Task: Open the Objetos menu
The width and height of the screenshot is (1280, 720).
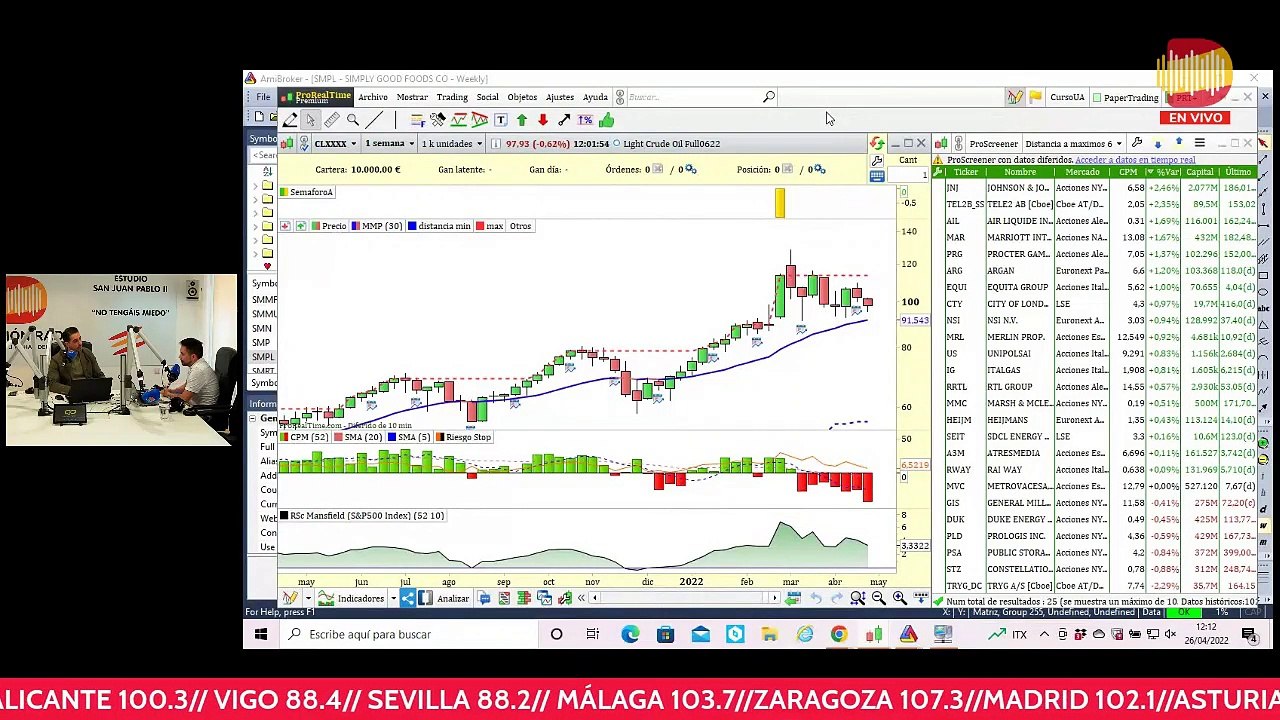Action: pyautogui.click(x=522, y=97)
